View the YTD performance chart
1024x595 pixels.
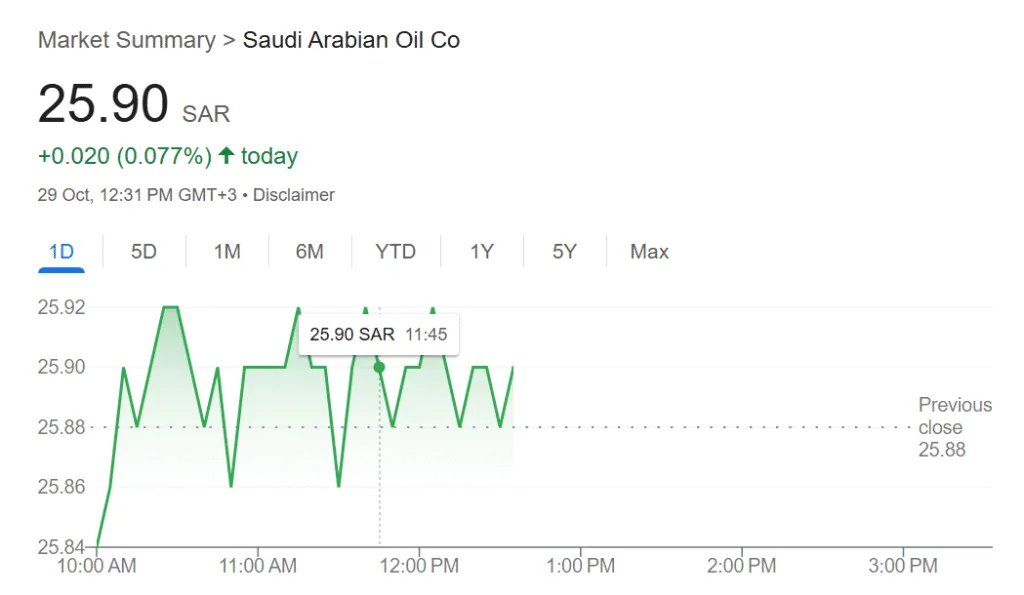click(x=395, y=252)
